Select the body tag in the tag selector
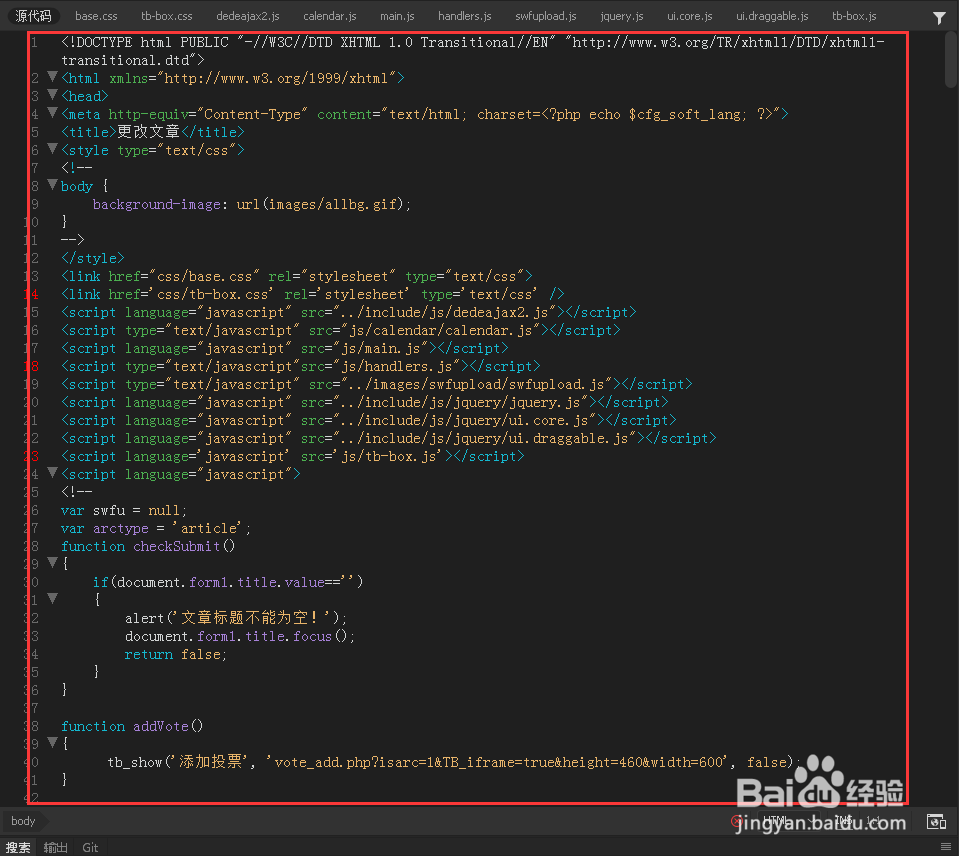 [x=23, y=821]
